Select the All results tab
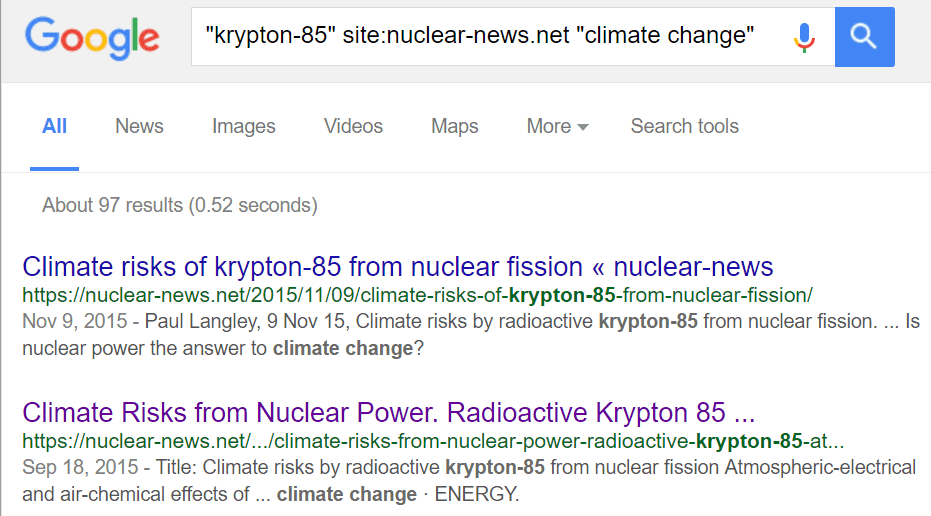This screenshot has width=931, height=516. (x=55, y=126)
